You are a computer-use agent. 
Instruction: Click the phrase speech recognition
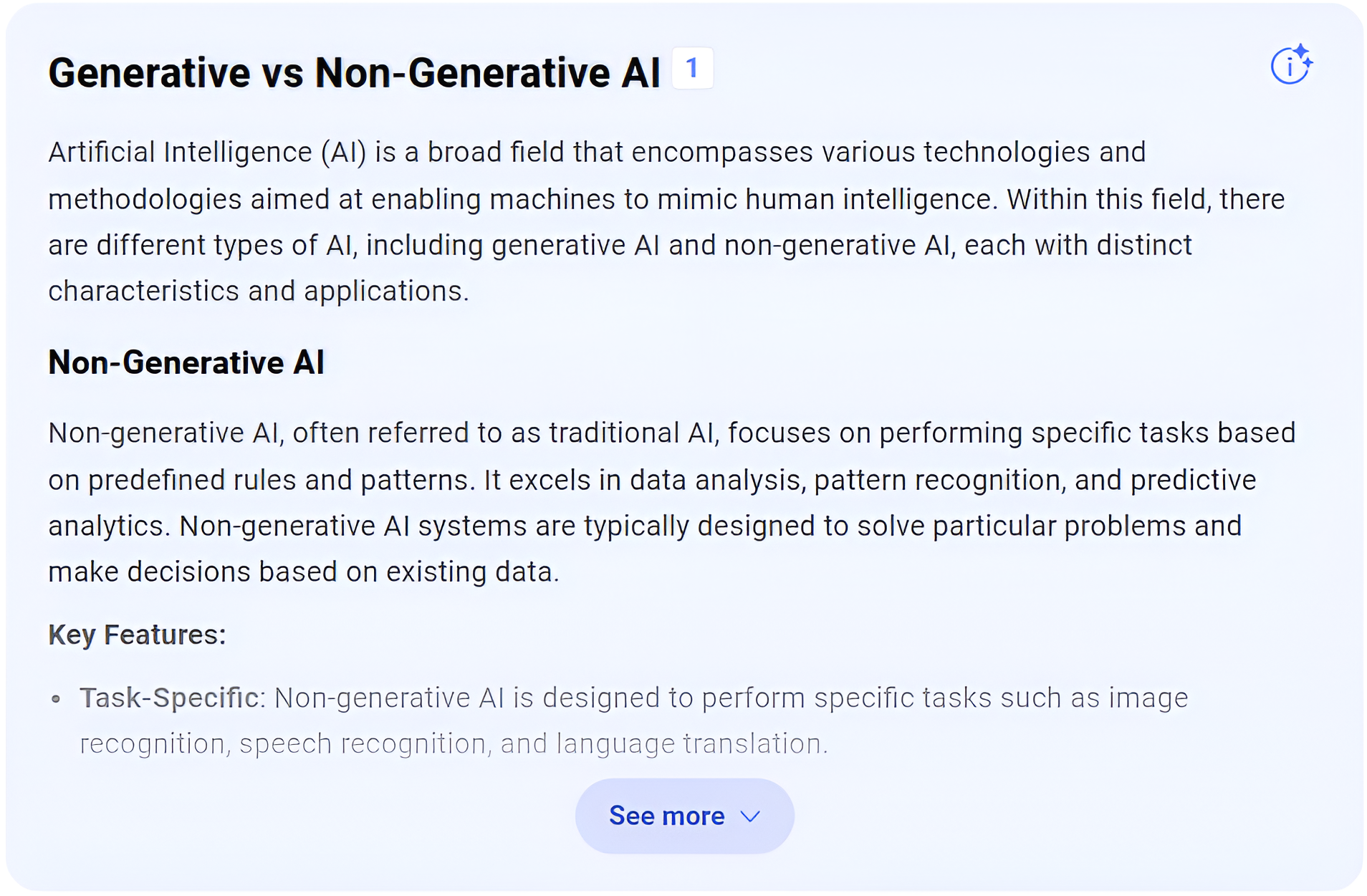click(363, 744)
